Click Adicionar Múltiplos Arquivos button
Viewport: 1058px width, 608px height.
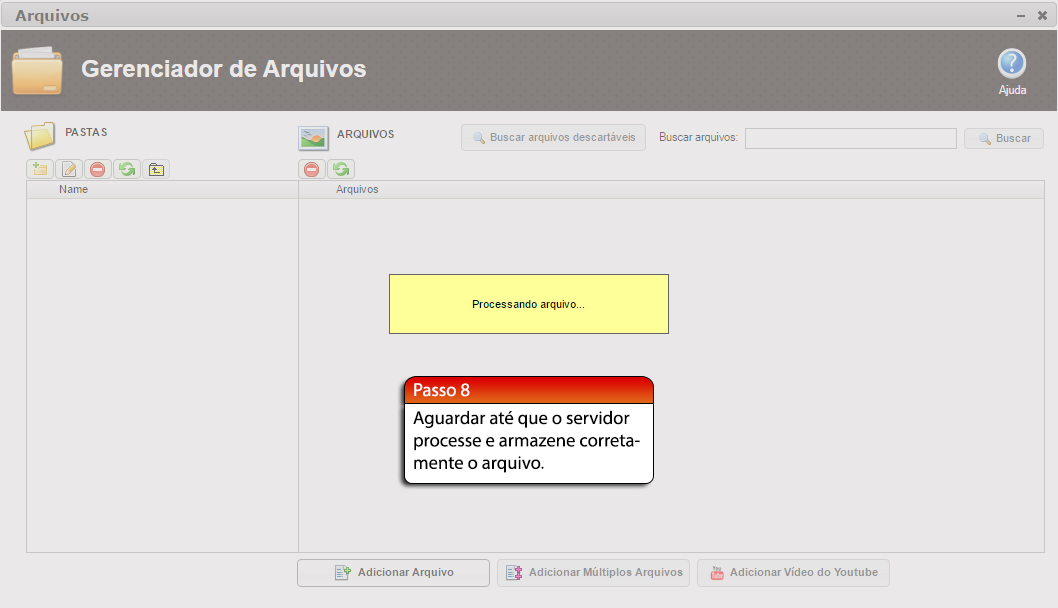[593, 573]
